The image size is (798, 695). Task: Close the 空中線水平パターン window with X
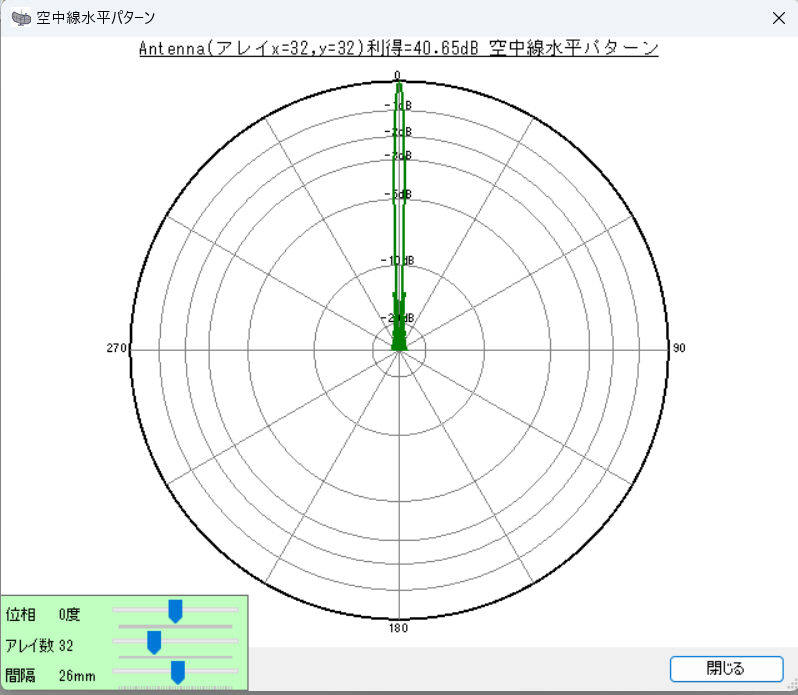pos(779,17)
